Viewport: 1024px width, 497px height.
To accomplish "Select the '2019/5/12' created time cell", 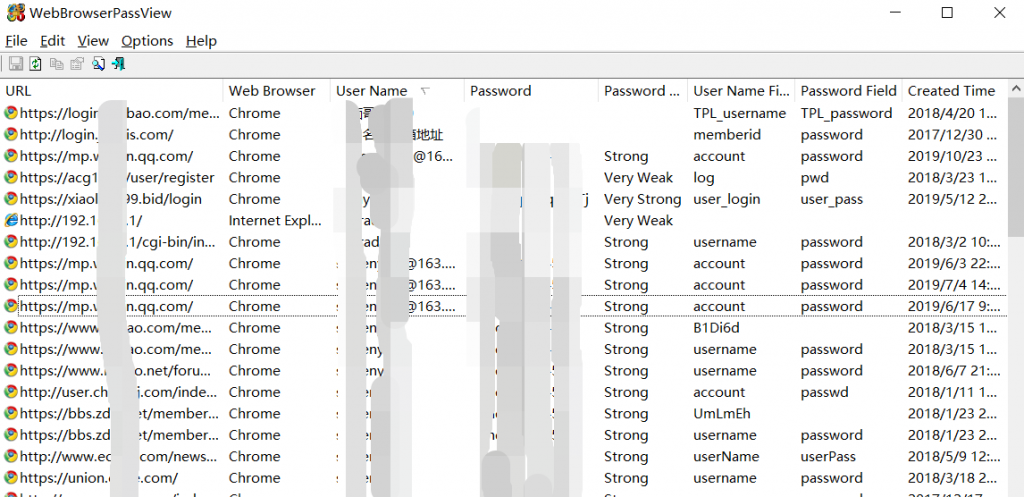I will tap(953, 199).
